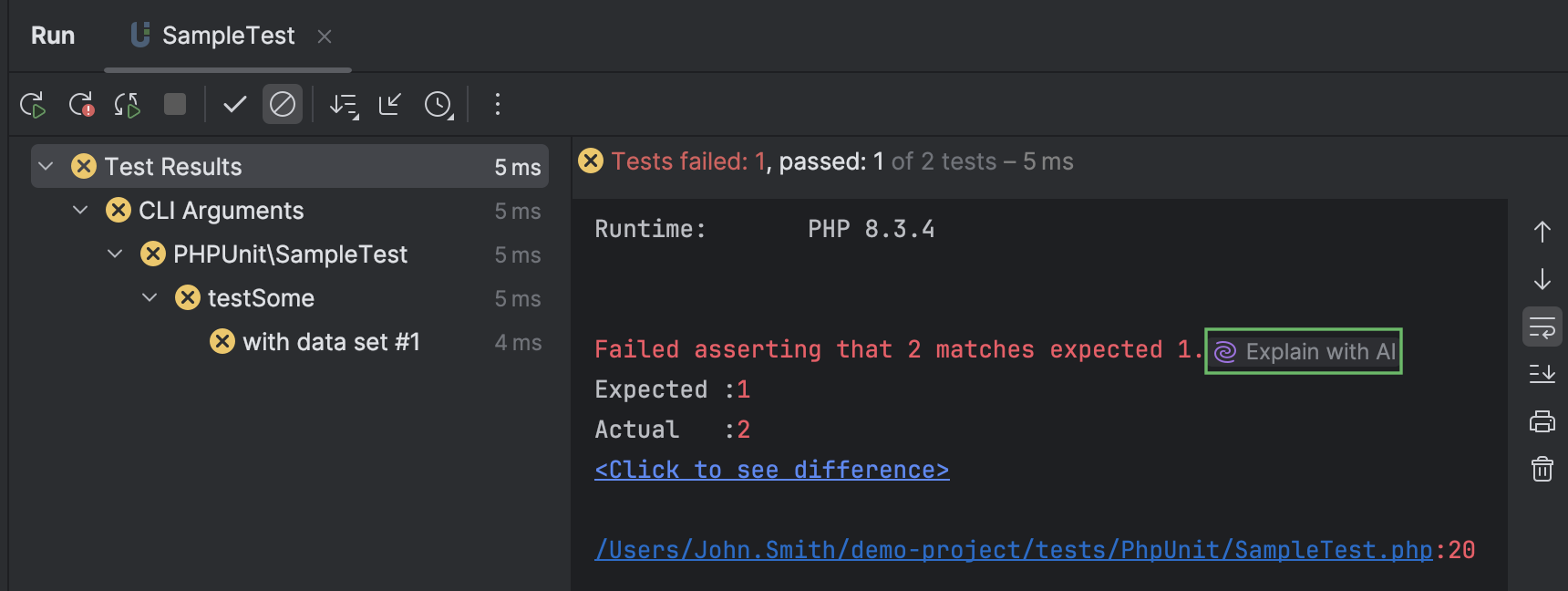The height and width of the screenshot is (591, 1568).
Task: Open test history clock menu
Action: [x=438, y=105]
